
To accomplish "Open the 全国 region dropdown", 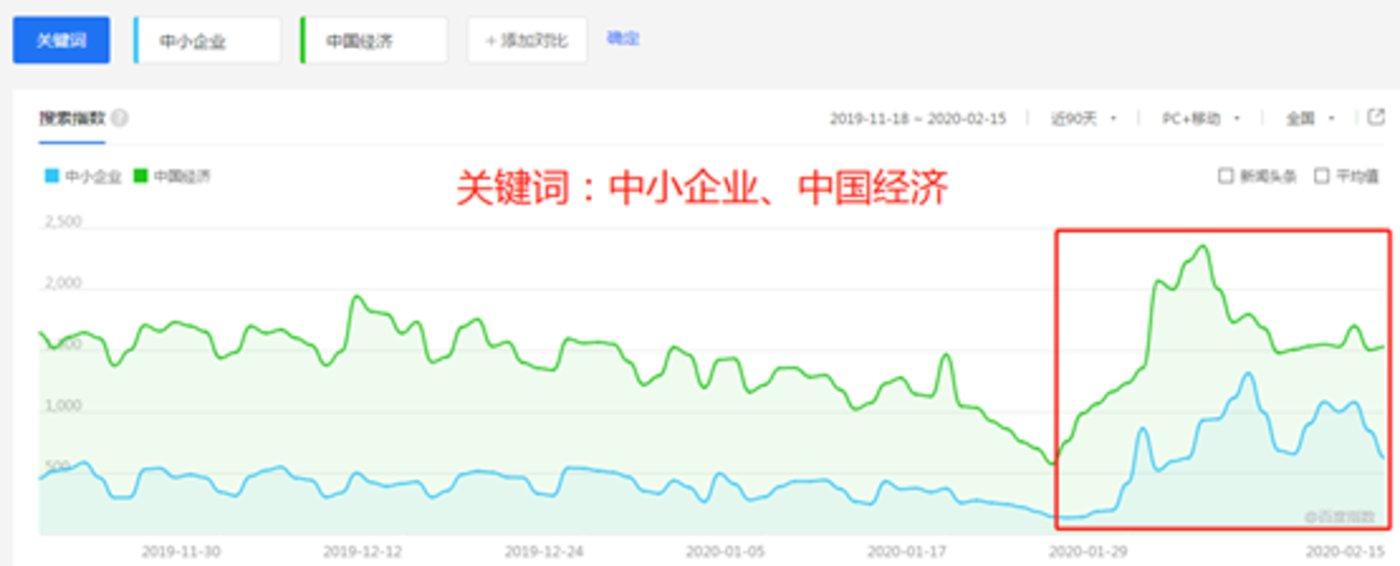I will pos(1310,119).
